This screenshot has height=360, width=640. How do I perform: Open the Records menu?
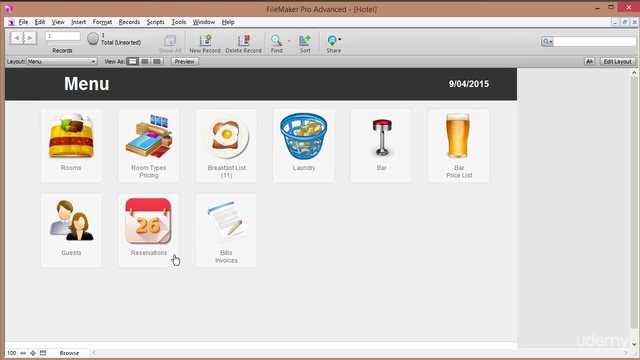pyautogui.click(x=129, y=22)
